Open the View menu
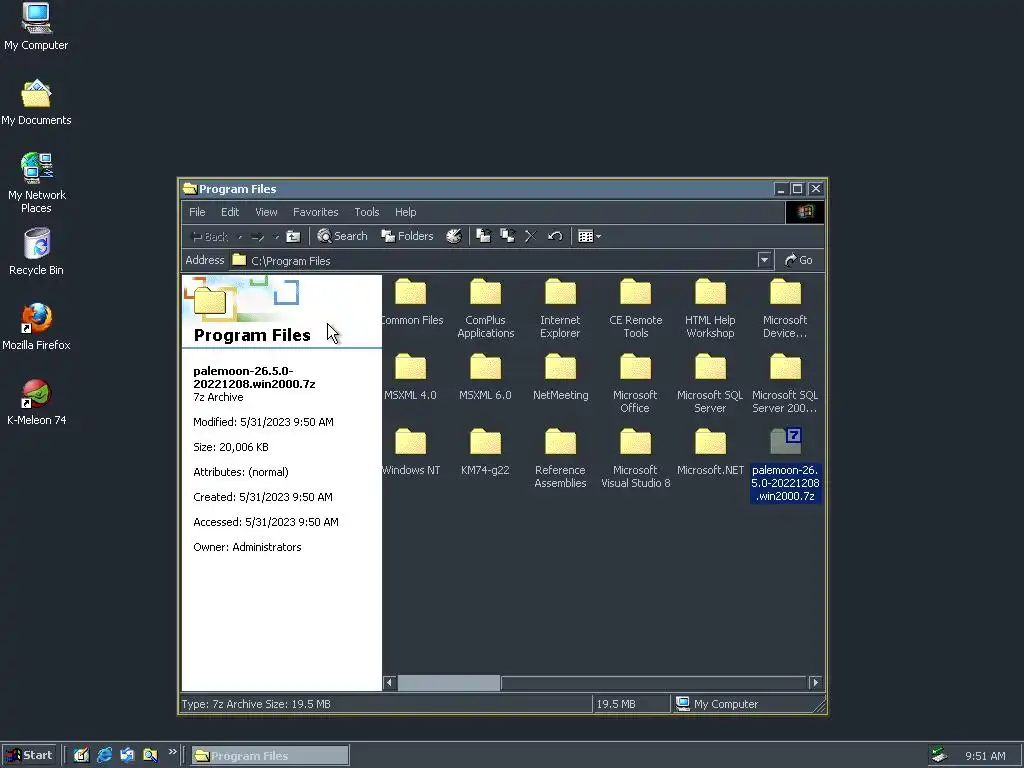1024x768 pixels. coord(266,212)
